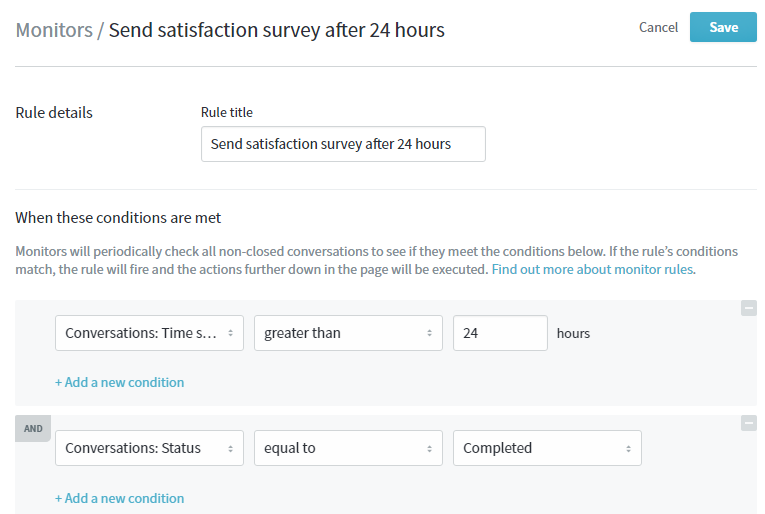The width and height of the screenshot is (765, 514).
Task: Open the 'Conversations: Time s…' field dropdown
Action: tap(149, 333)
